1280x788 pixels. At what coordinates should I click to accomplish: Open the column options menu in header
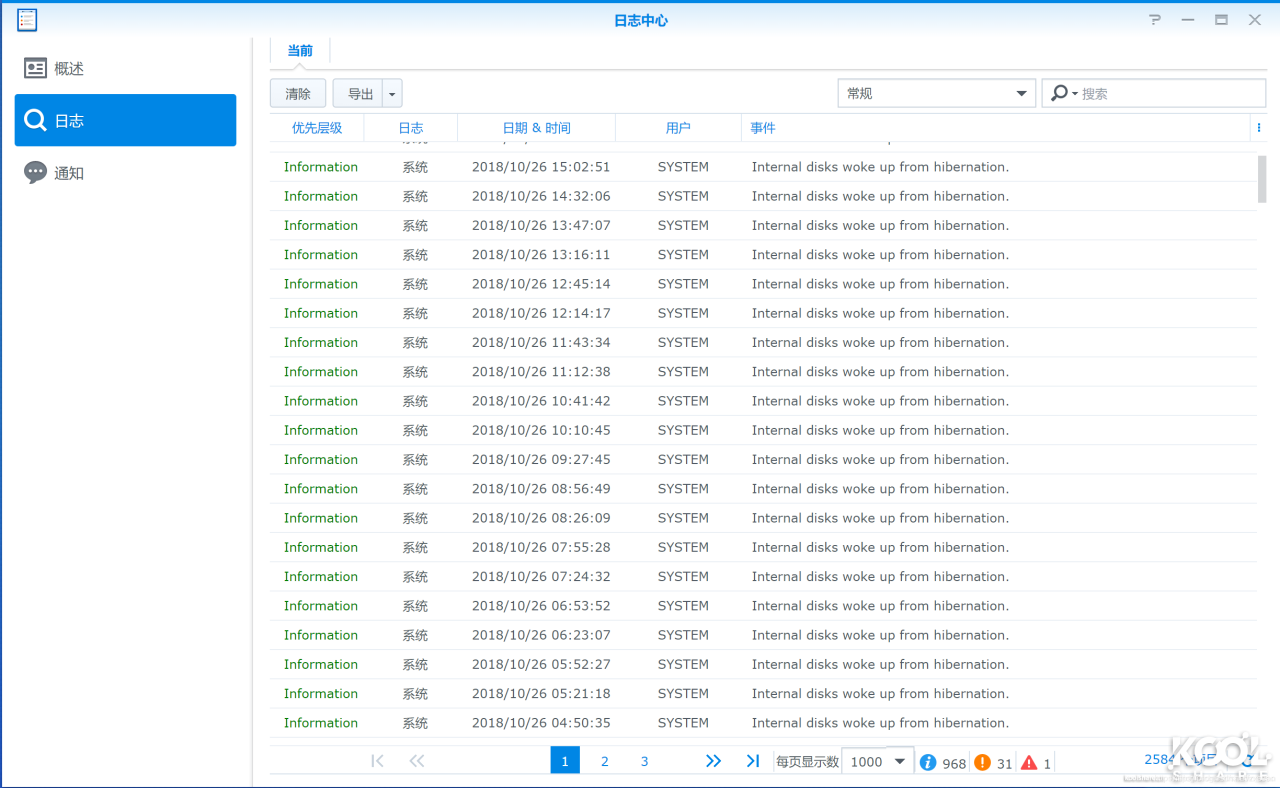pyautogui.click(x=1258, y=128)
